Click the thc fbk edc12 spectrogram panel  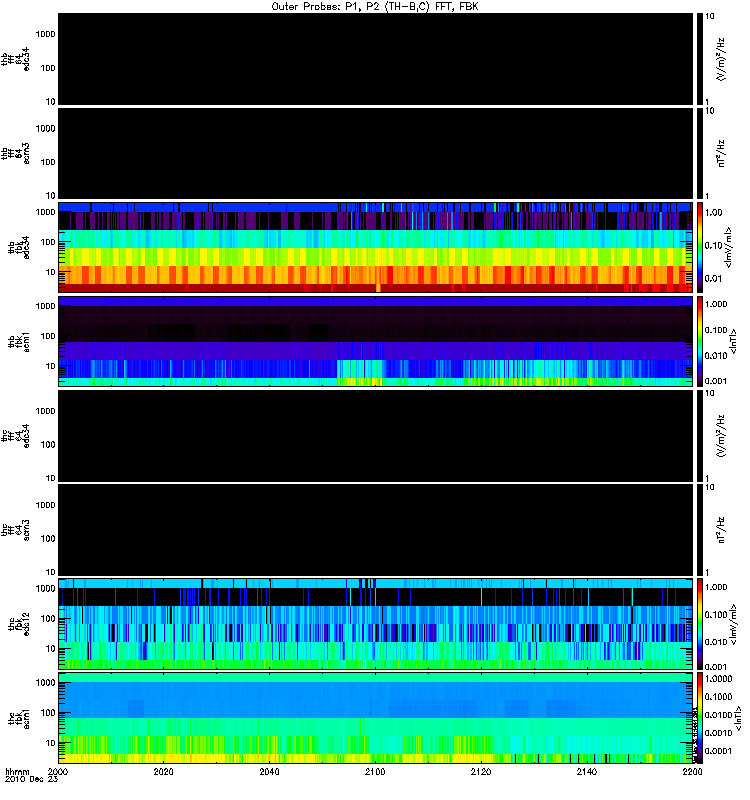pyautogui.click(x=376, y=624)
